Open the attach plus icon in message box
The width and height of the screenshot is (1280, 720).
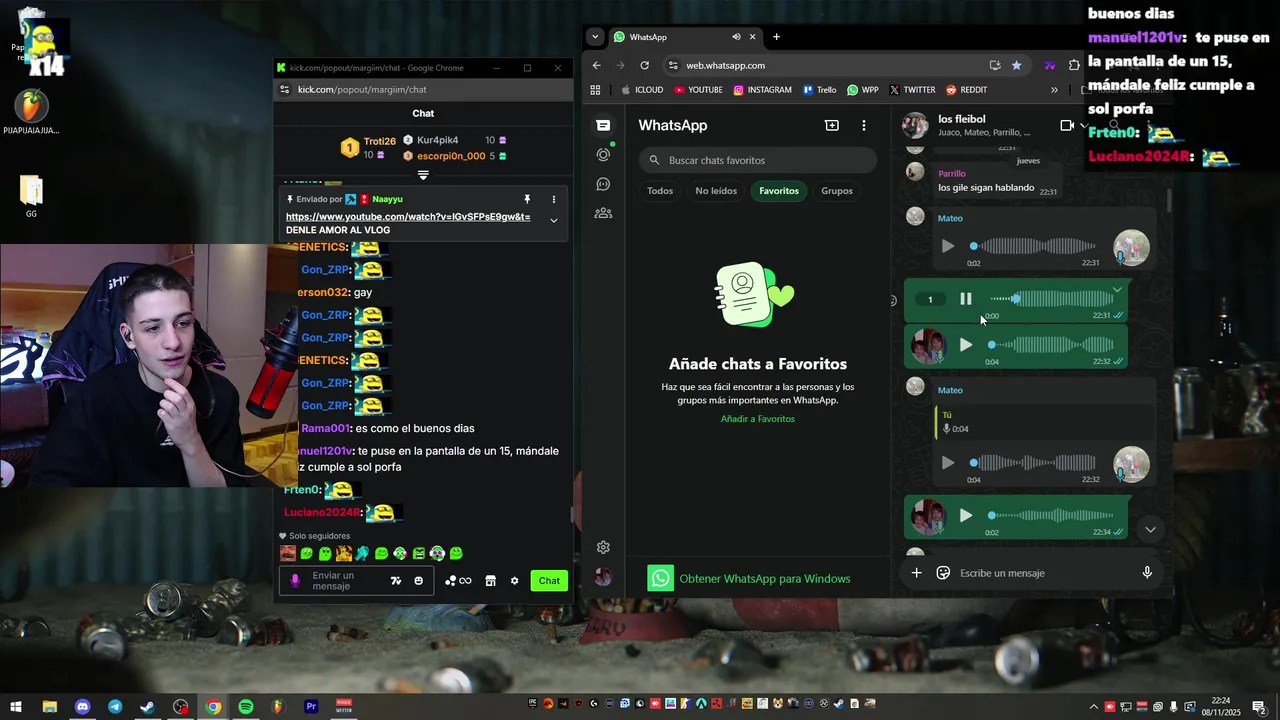coord(916,573)
